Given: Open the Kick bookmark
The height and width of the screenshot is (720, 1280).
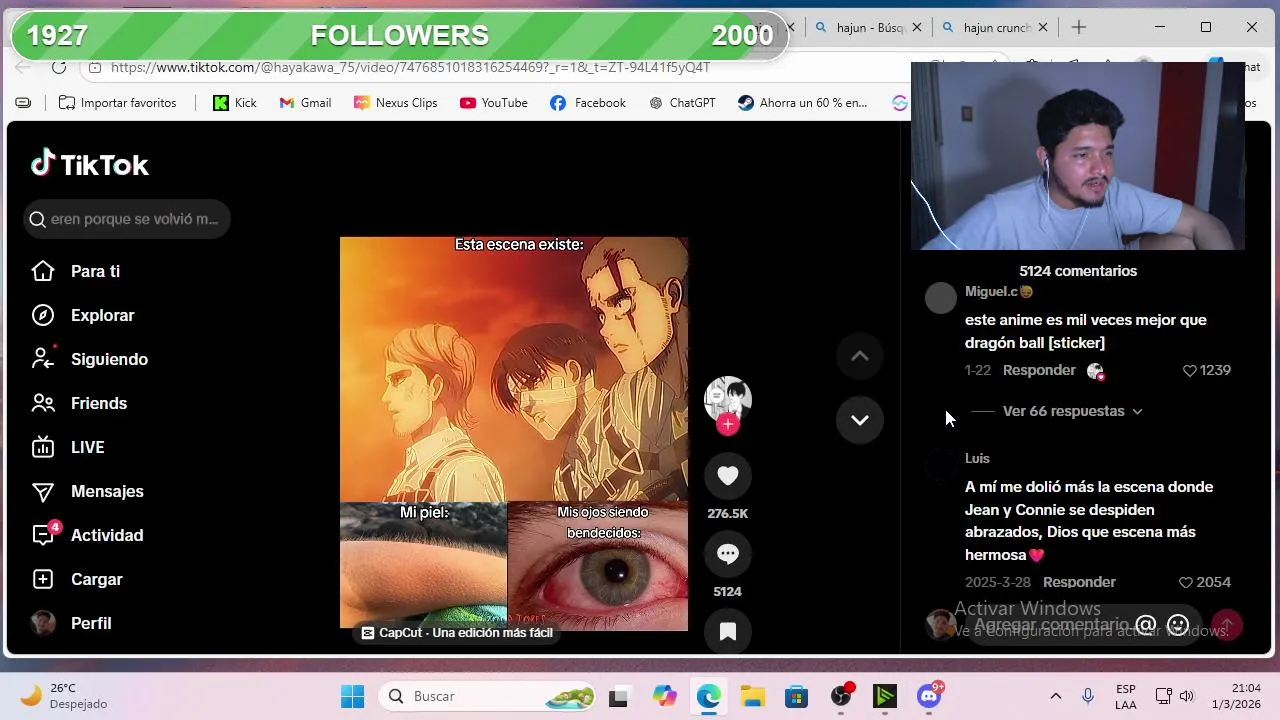Looking at the screenshot, I should tap(235, 103).
